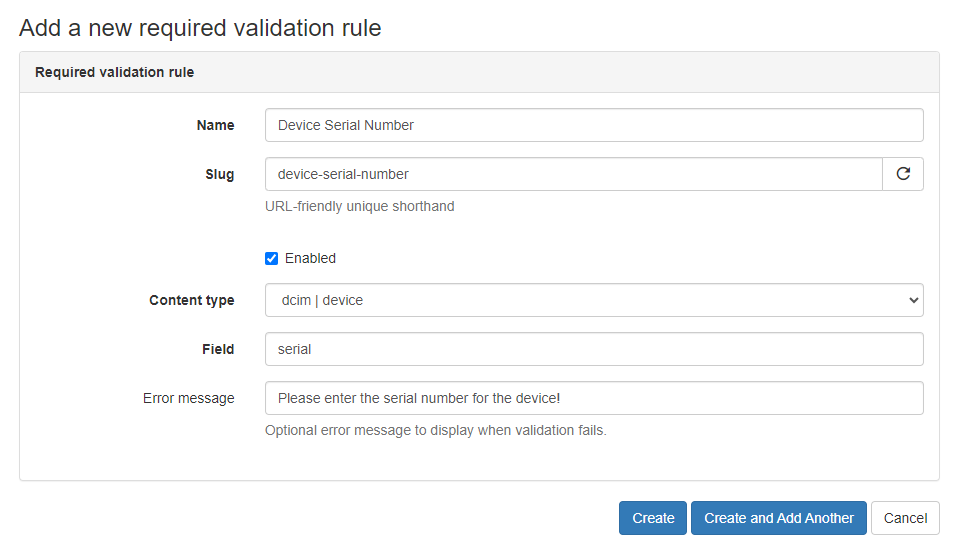The width and height of the screenshot is (960, 554).
Task: Focus the Name input with Device Serial Number
Action: 593,125
